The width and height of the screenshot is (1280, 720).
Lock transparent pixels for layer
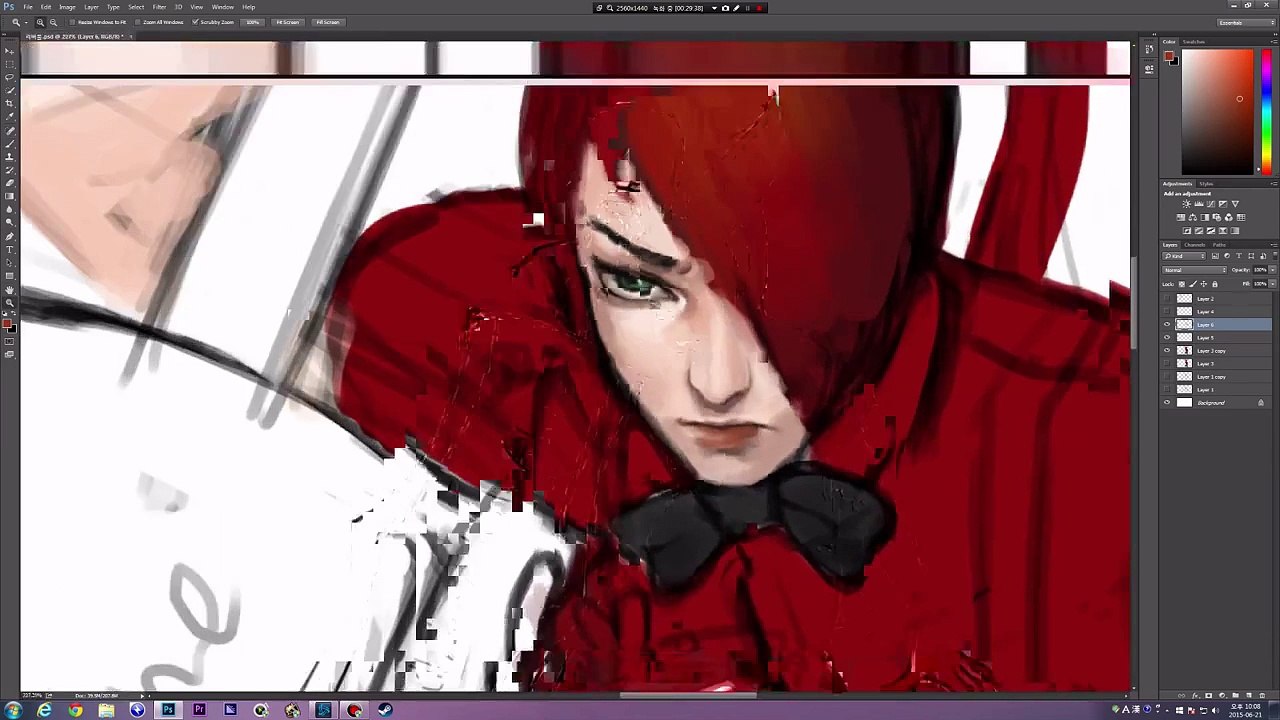tap(1181, 284)
